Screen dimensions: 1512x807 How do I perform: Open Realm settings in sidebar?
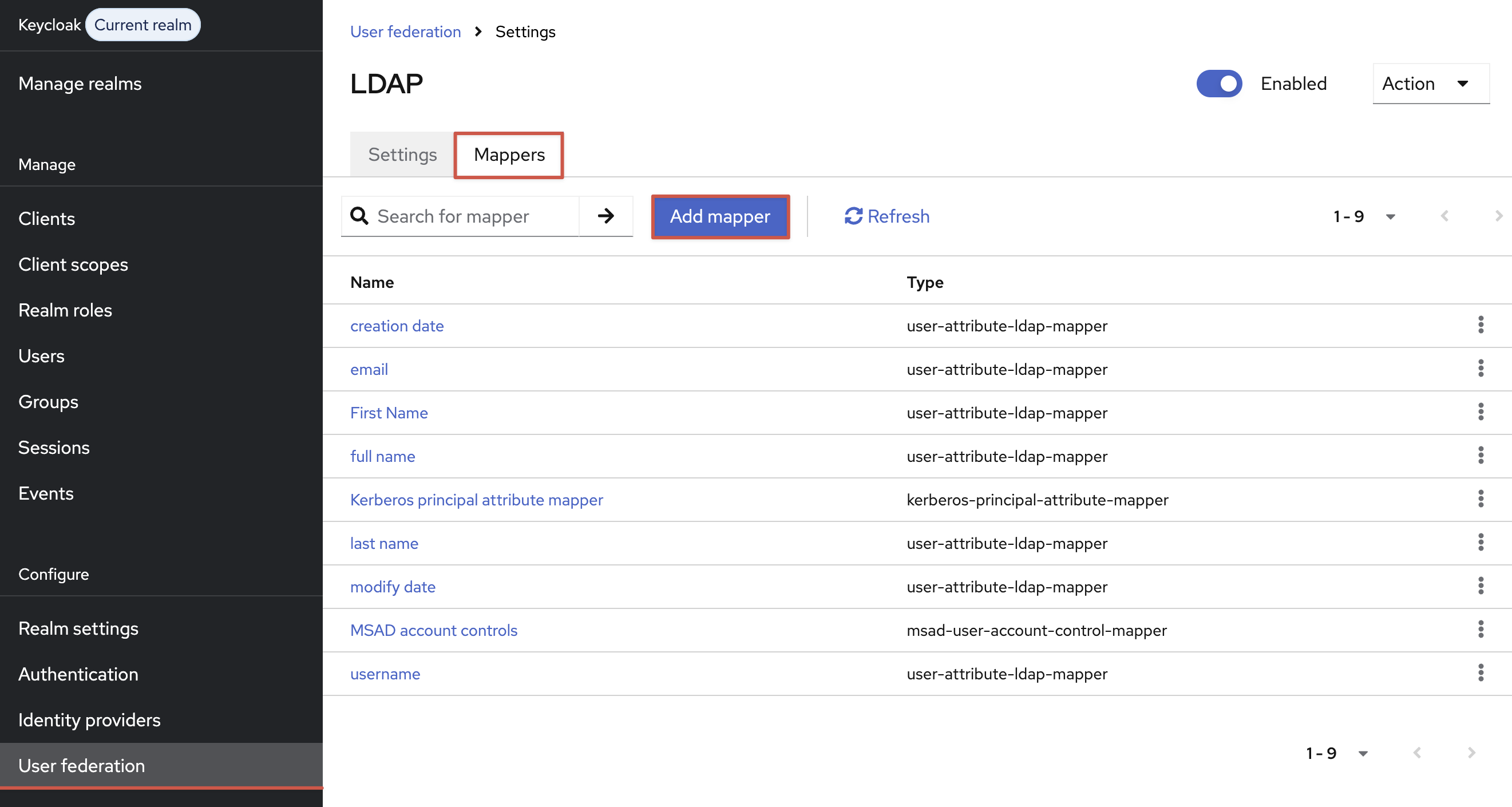(x=78, y=628)
